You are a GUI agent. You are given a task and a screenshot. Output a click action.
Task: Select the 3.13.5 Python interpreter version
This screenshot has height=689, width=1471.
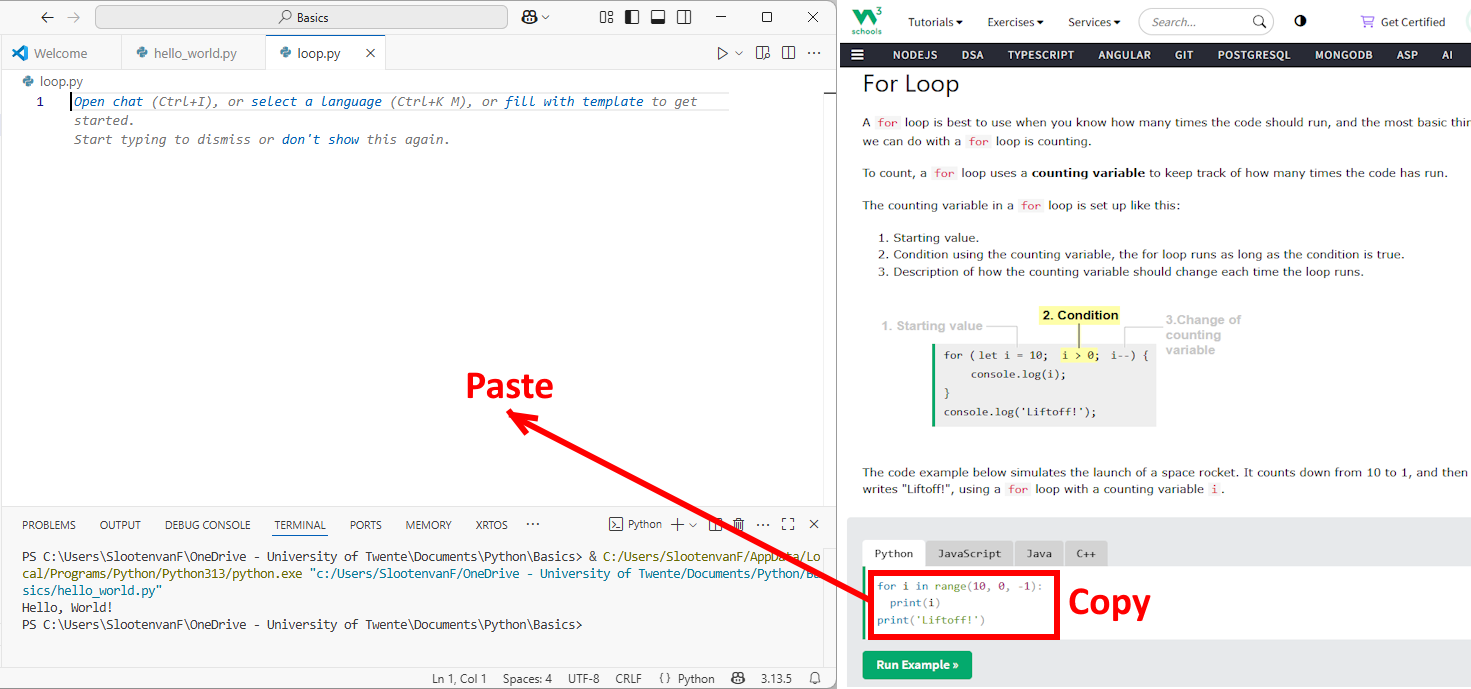(776, 678)
